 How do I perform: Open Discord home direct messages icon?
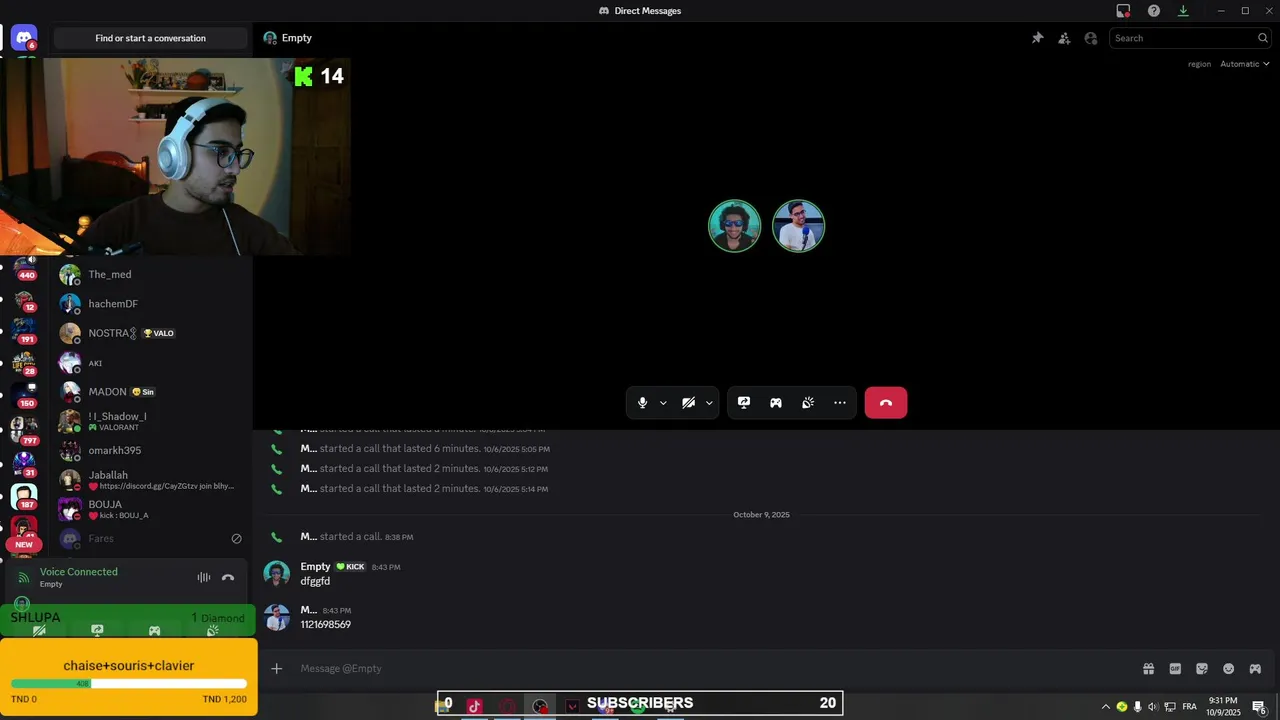(24, 38)
